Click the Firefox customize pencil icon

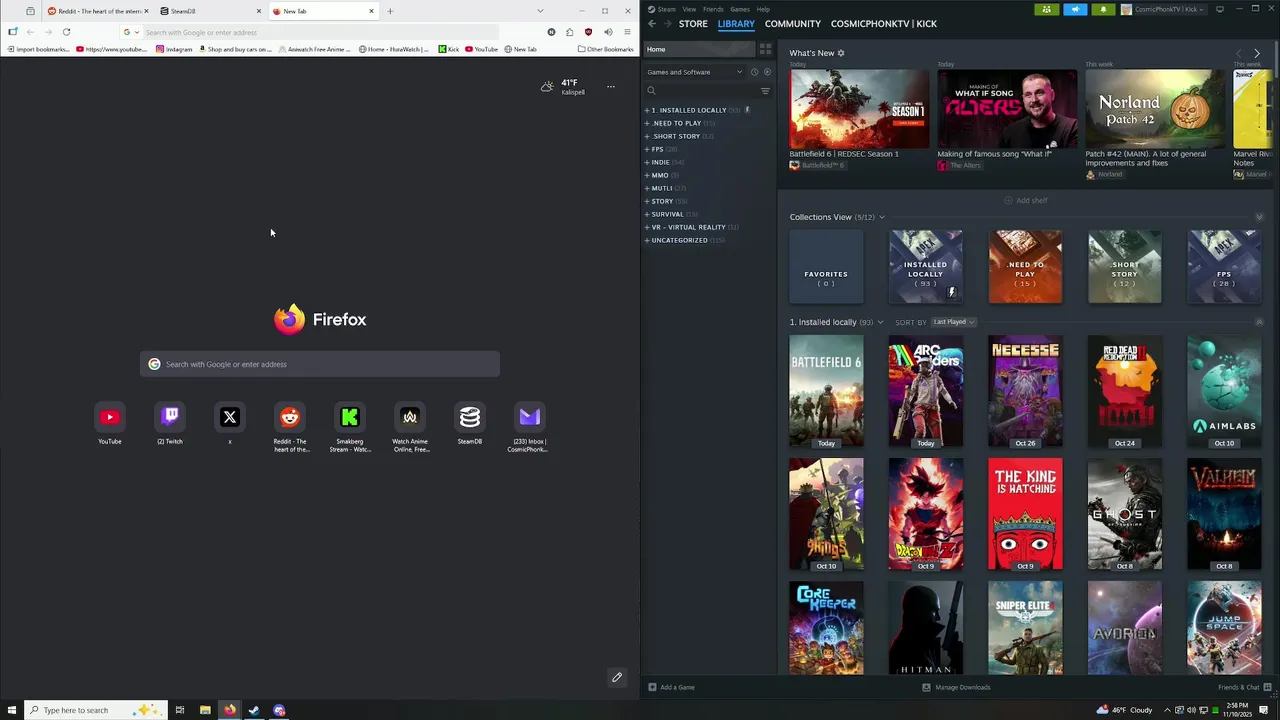pyautogui.click(x=617, y=677)
